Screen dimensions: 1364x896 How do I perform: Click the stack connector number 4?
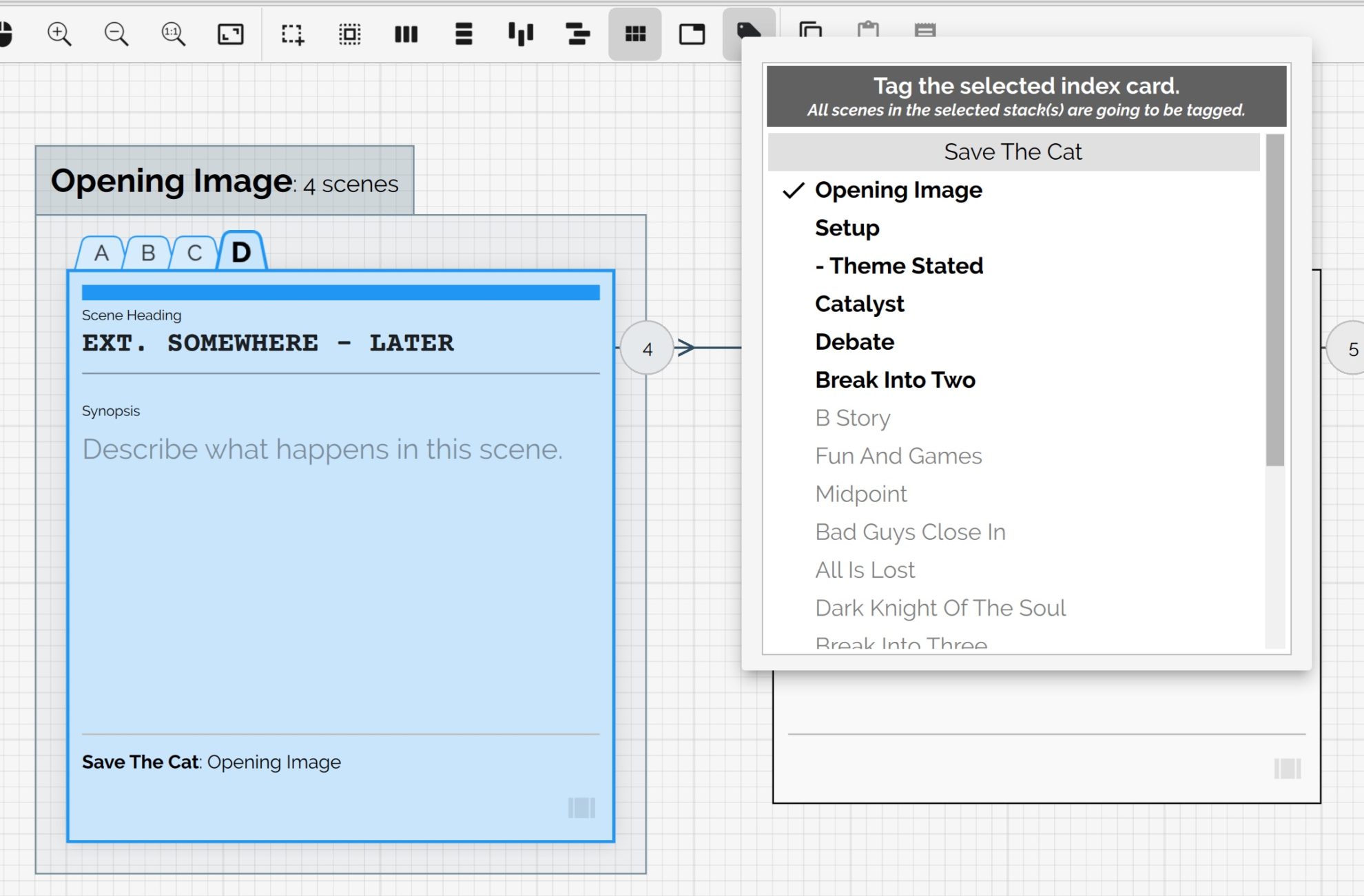[x=647, y=348]
